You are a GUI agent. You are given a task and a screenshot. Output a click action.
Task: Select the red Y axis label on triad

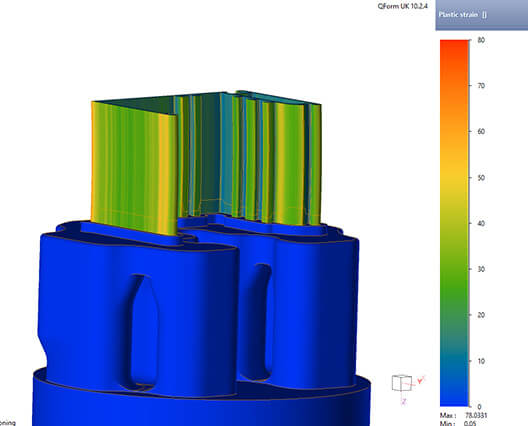pyautogui.click(x=420, y=381)
